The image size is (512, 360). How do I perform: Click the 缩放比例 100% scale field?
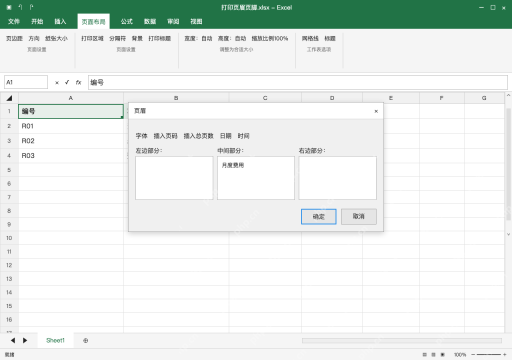point(270,38)
